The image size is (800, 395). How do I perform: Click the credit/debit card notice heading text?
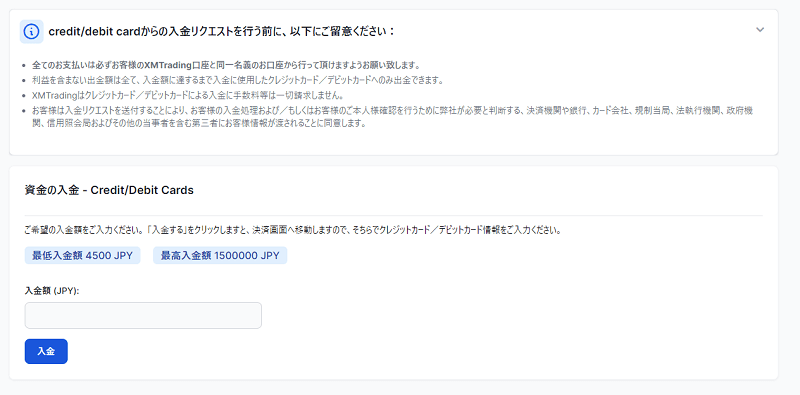(x=222, y=32)
